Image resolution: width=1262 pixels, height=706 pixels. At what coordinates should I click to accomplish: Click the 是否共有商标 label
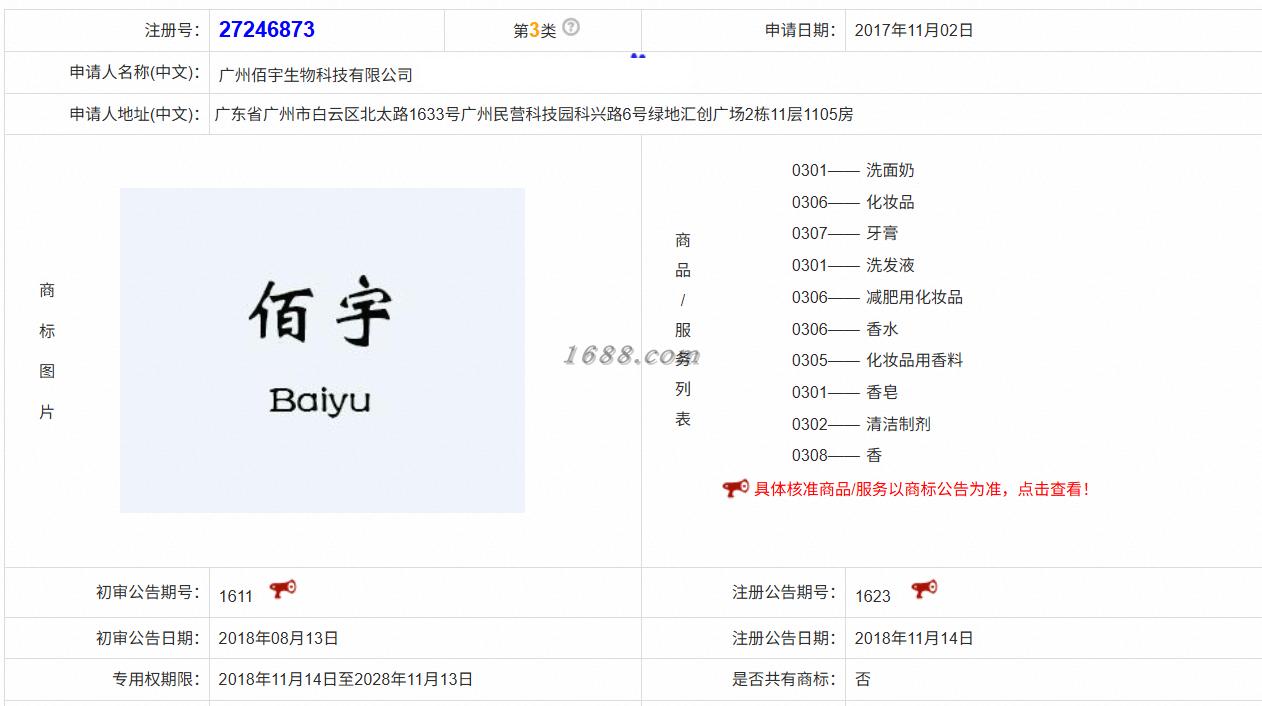pos(784,679)
